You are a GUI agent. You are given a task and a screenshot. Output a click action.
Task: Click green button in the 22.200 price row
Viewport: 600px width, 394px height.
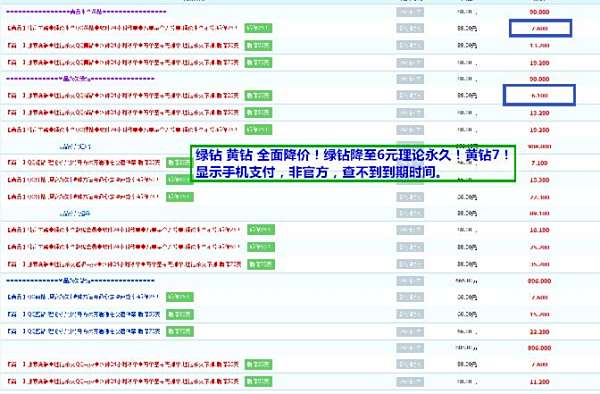[180, 331]
